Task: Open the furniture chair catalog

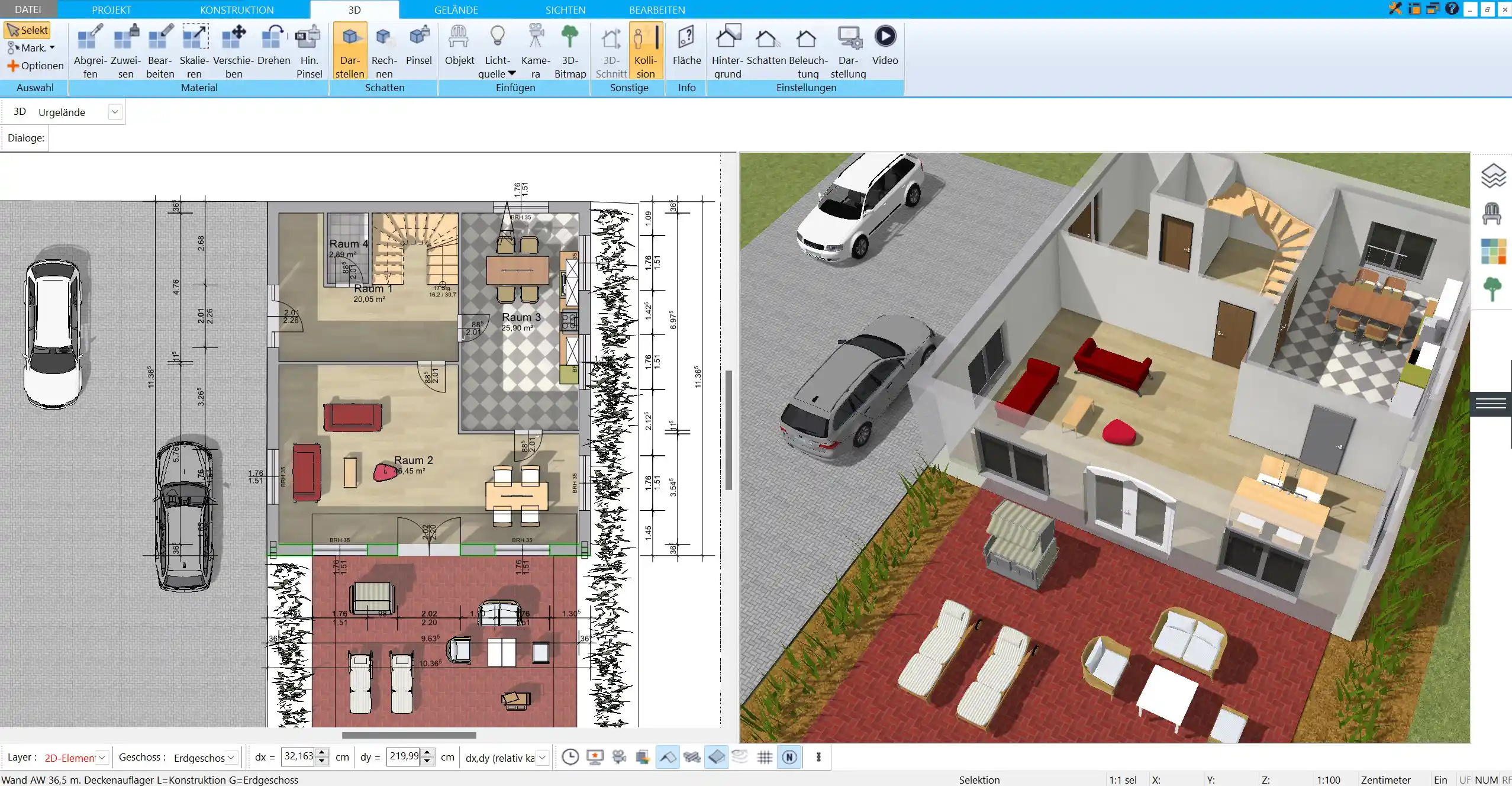Action: coord(1492,214)
